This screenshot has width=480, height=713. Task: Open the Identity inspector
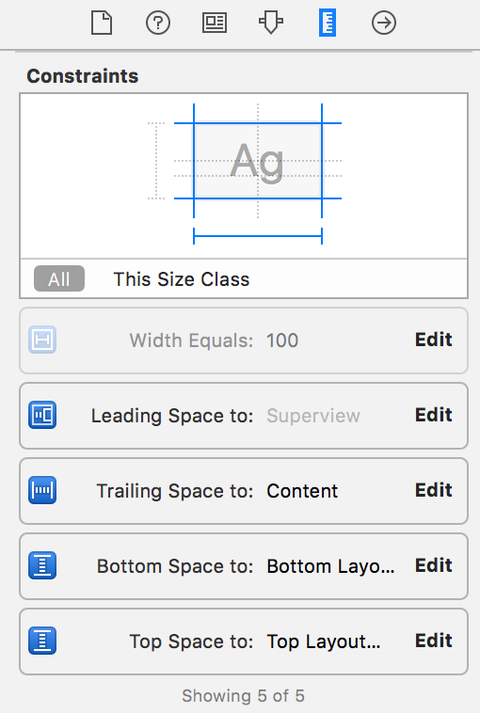pos(215,23)
